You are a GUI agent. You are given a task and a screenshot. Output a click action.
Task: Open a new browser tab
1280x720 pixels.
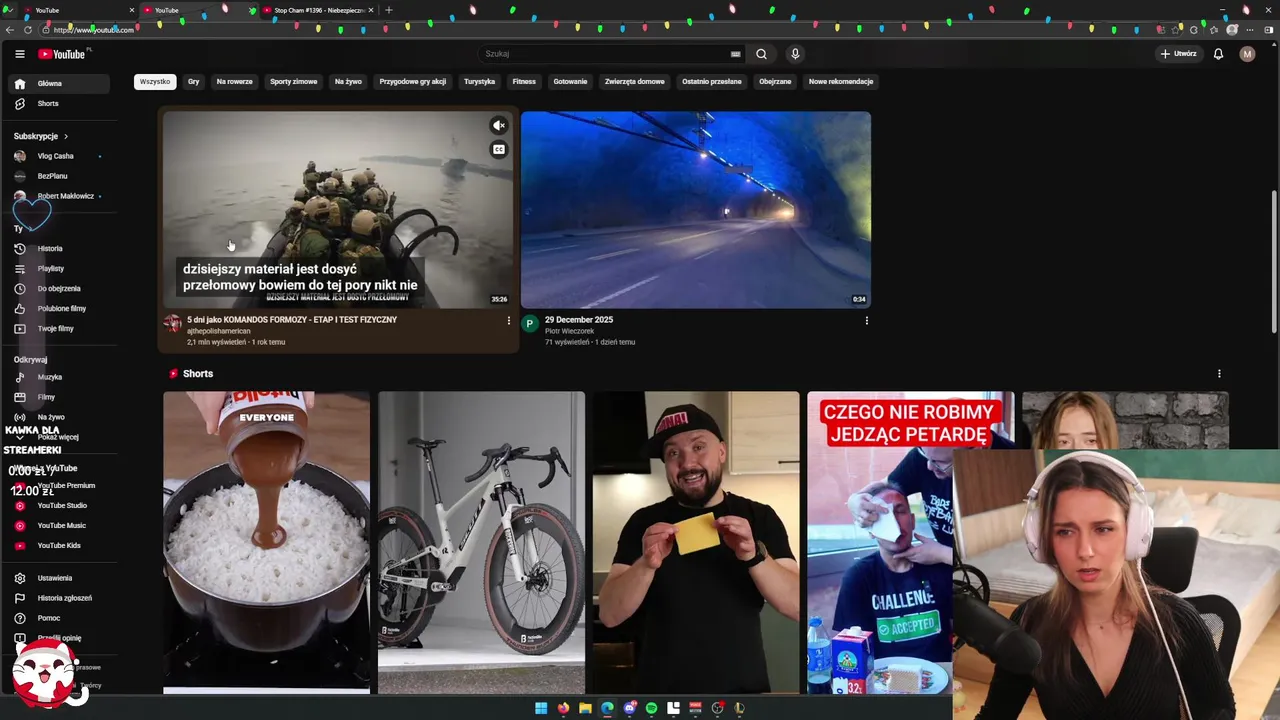tap(389, 10)
